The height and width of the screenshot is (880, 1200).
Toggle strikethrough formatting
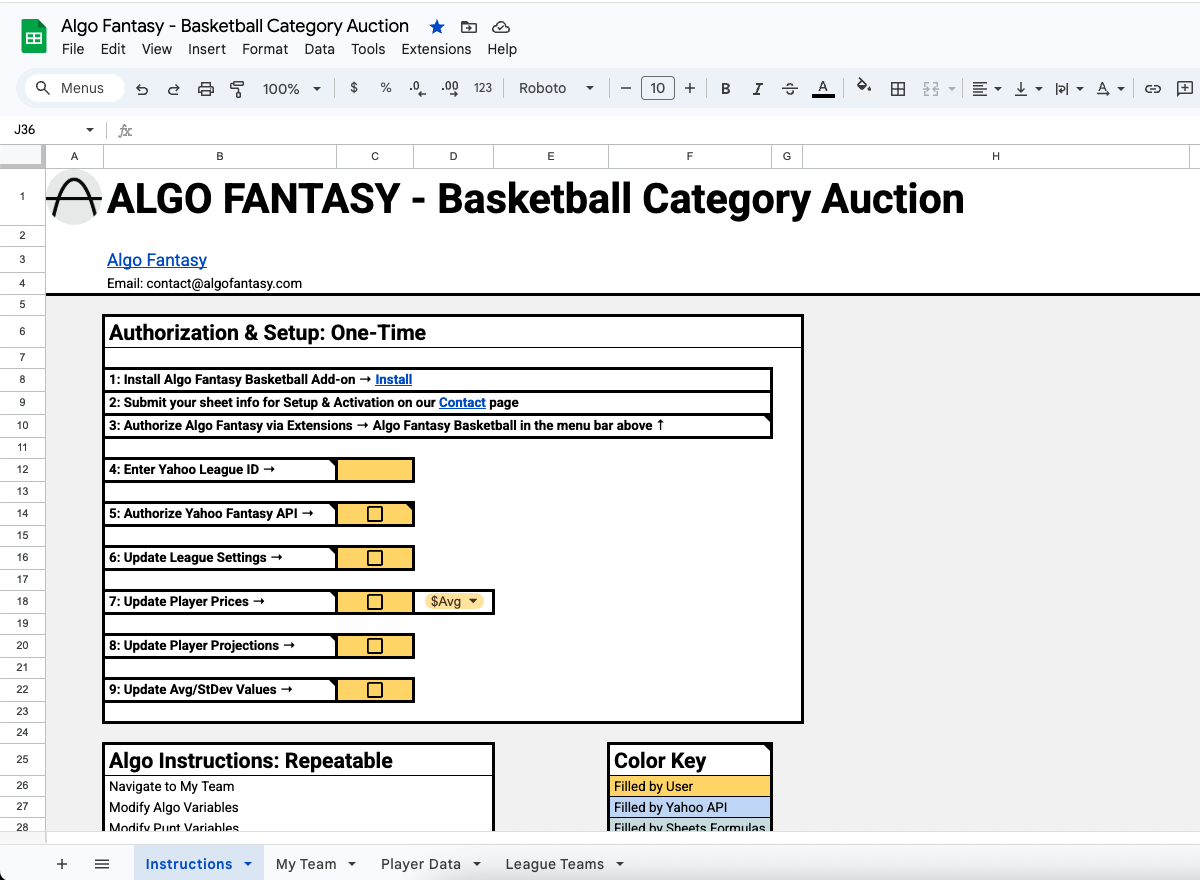790,89
